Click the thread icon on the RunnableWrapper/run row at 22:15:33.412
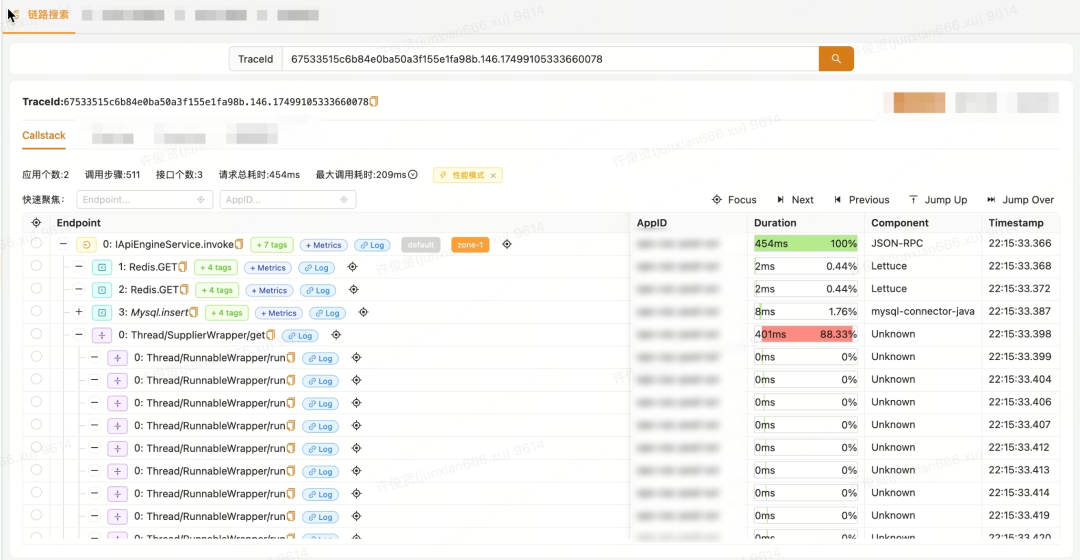The image size is (1080, 560). [x=118, y=448]
